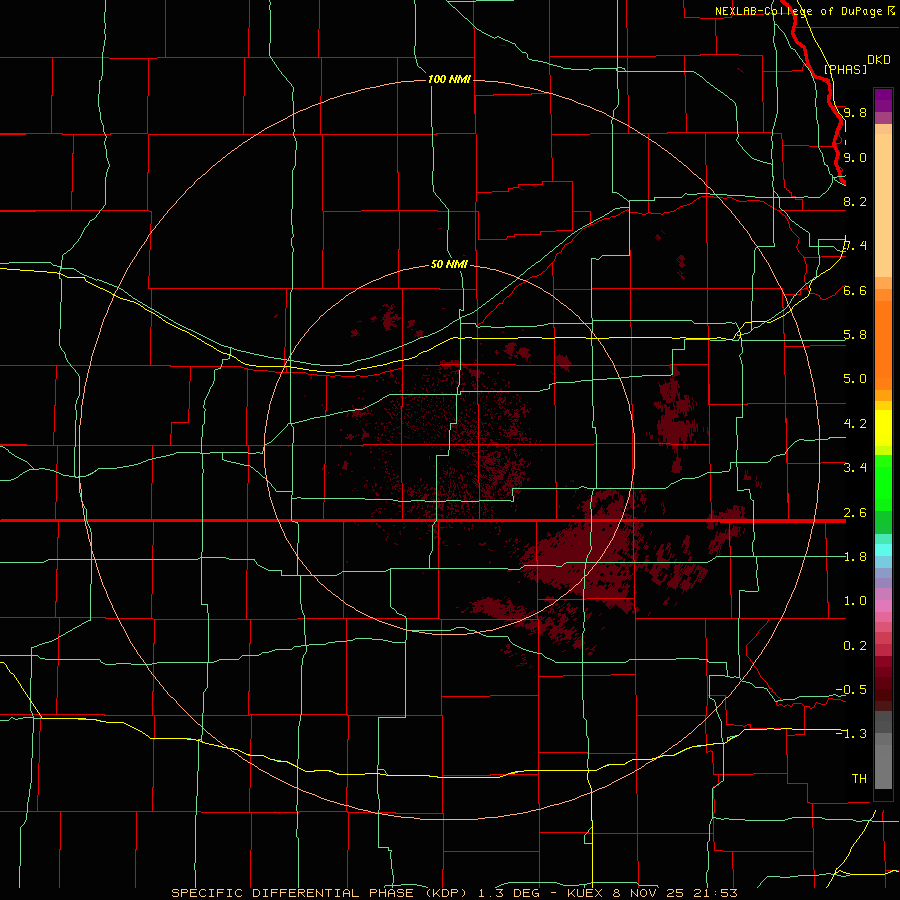Pick the purple segment atop the color bar
900x900 pixels.
[883, 100]
